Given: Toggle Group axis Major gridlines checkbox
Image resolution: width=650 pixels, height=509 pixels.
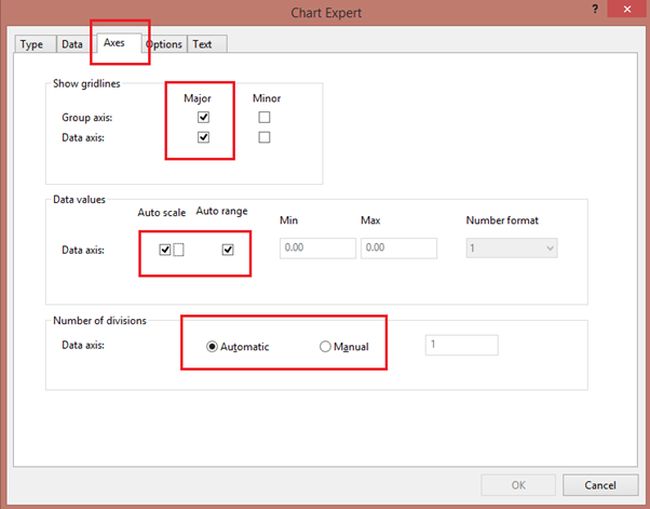Looking at the screenshot, I should pyautogui.click(x=203, y=117).
